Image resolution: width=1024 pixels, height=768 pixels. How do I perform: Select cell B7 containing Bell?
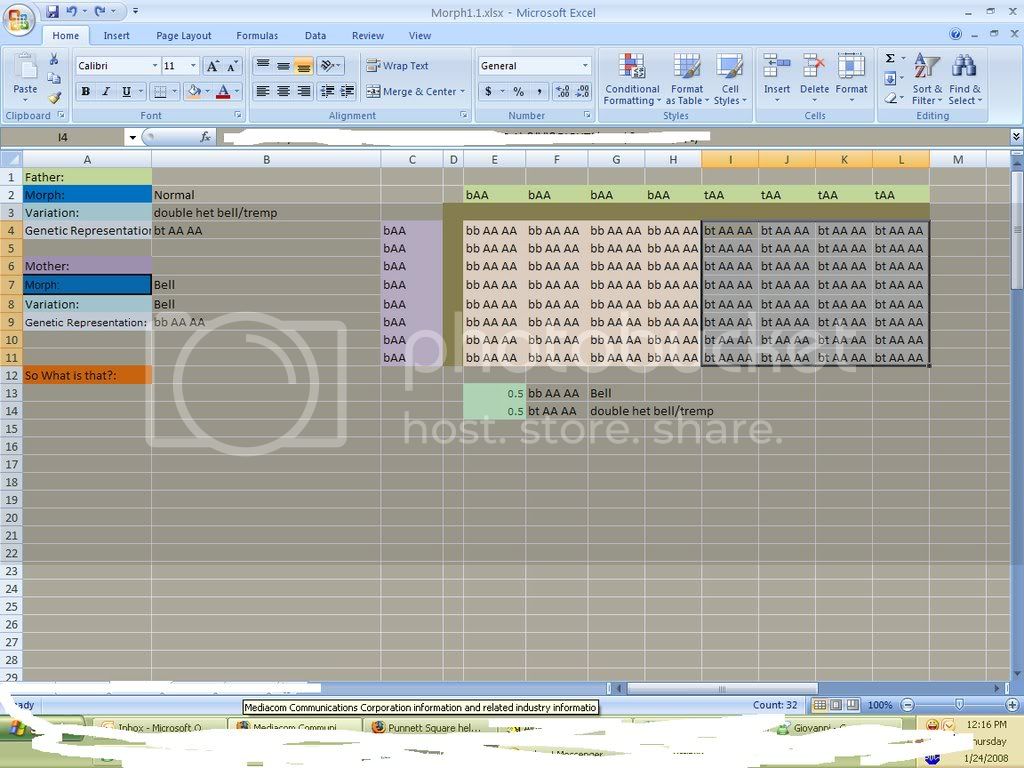pos(265,285)
